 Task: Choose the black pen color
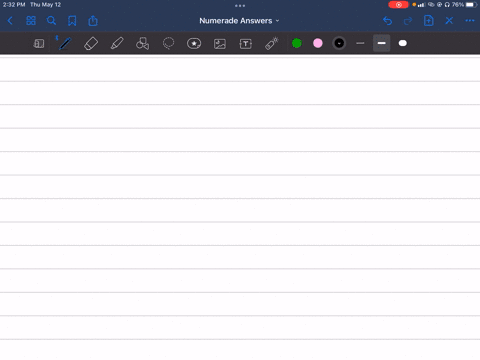[x=339, y=43]
